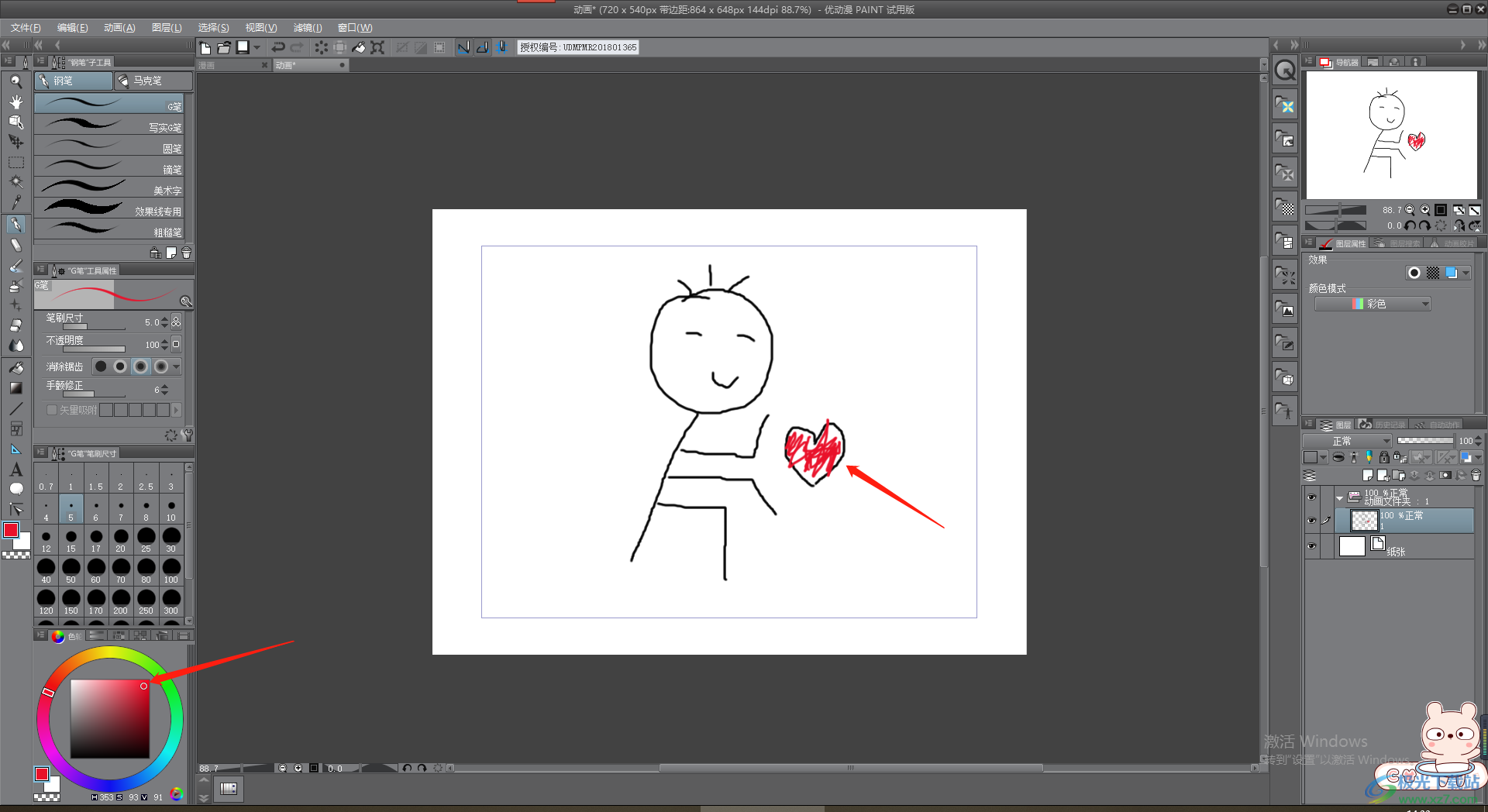Select first anti-aliasing option (none)
The height and width of the screenshot is (812, 1488).
coord(101,366)
